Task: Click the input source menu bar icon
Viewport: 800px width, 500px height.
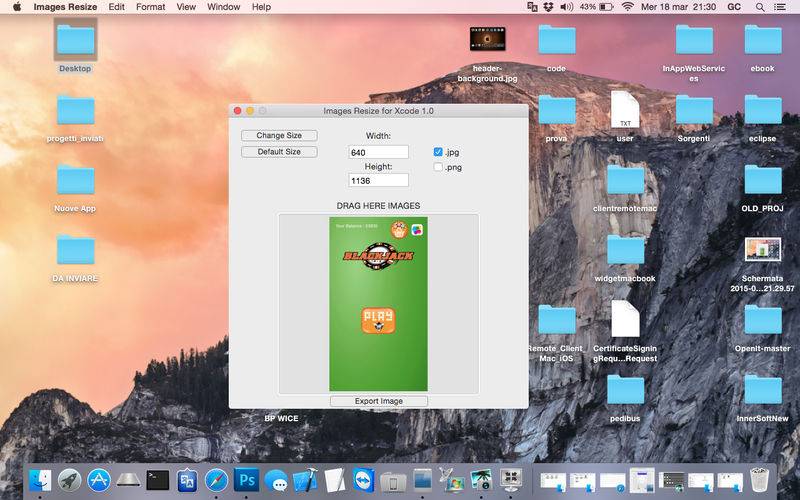Action: click(532, 7)
